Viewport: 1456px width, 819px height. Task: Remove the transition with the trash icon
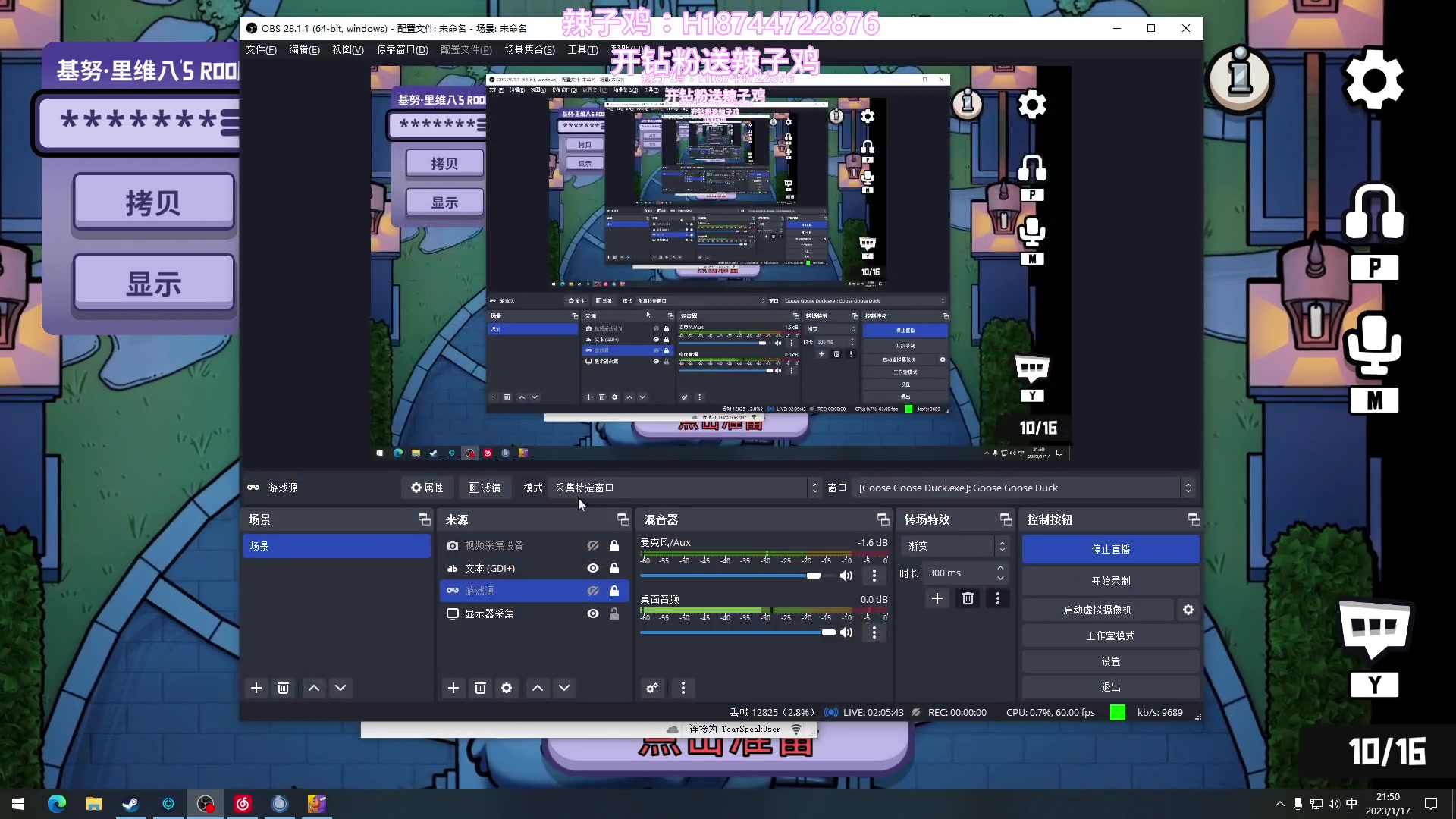[x=968, y=598]
